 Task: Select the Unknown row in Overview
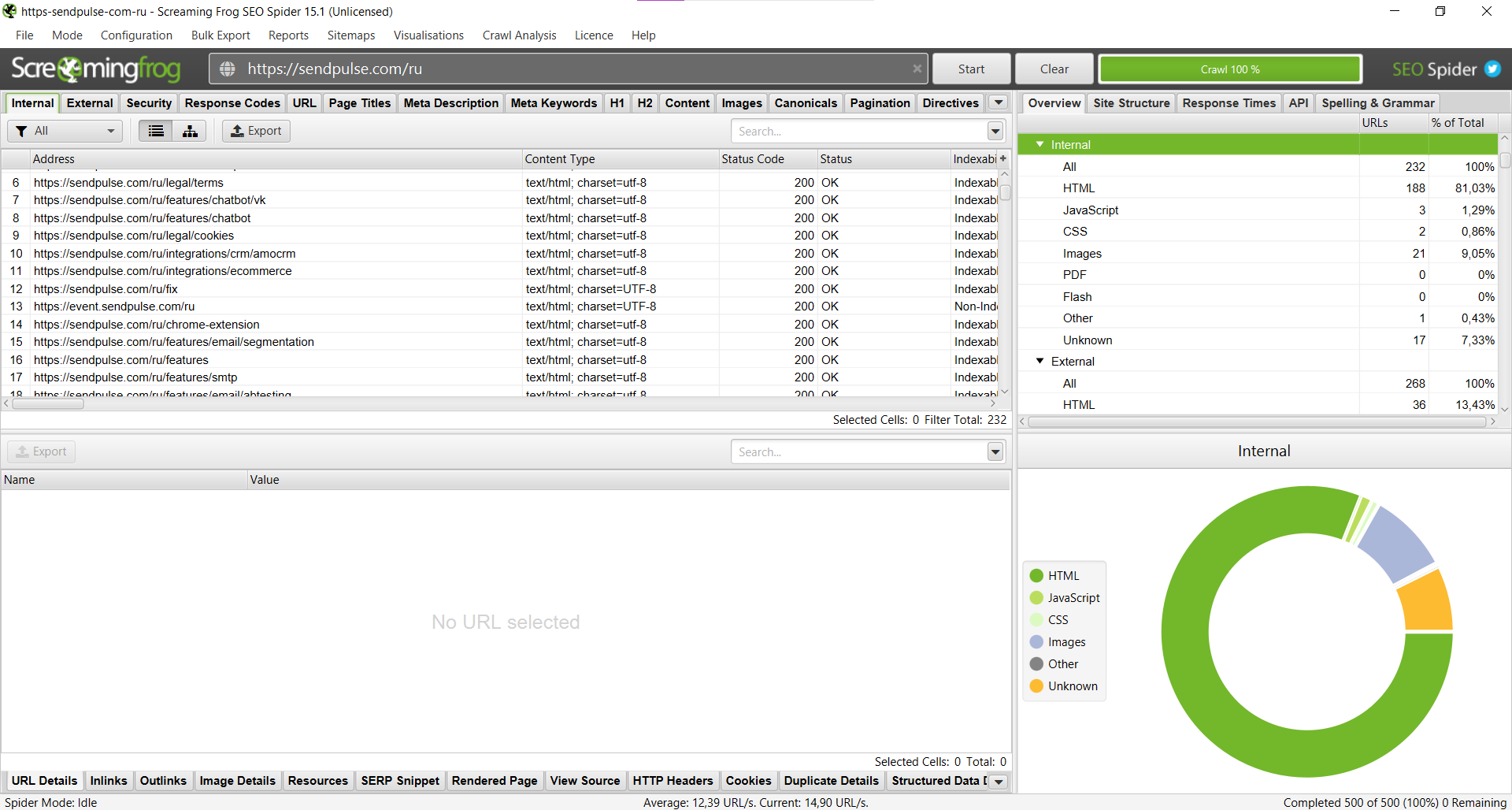(x=1258, y=340)
